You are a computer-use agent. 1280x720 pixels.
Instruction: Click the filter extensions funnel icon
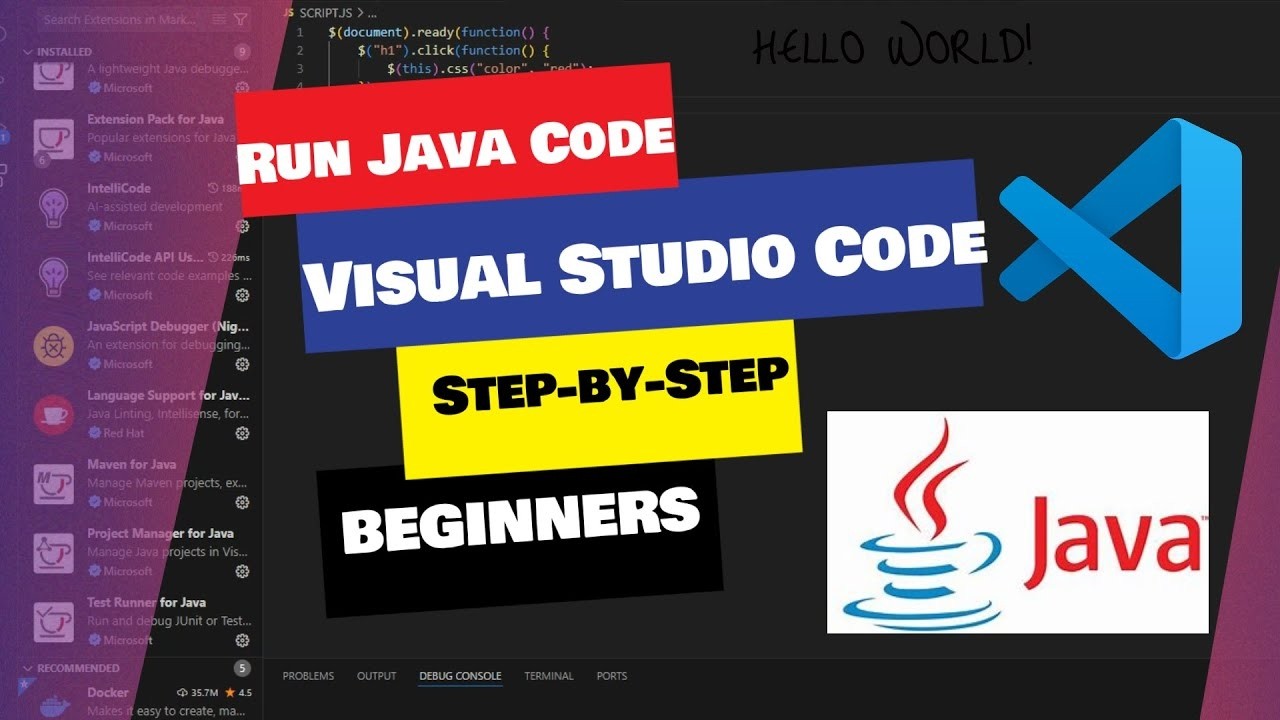point(240,19)
